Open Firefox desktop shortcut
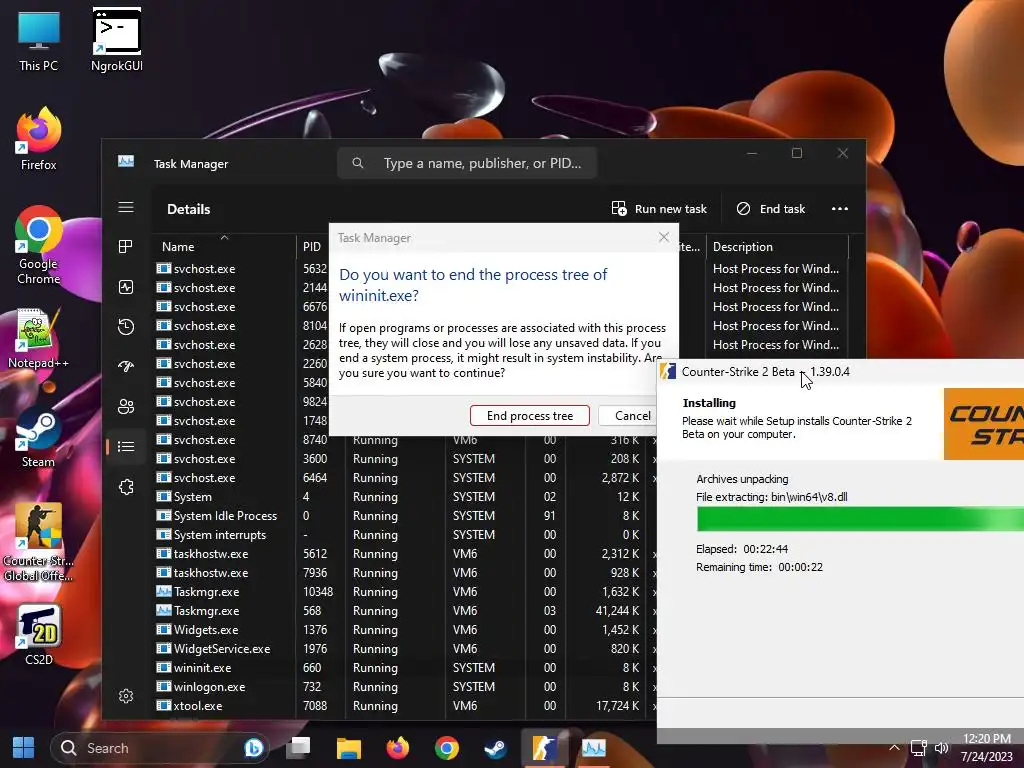The width and height of the screenshot is (1024, 768). (39, 139)
